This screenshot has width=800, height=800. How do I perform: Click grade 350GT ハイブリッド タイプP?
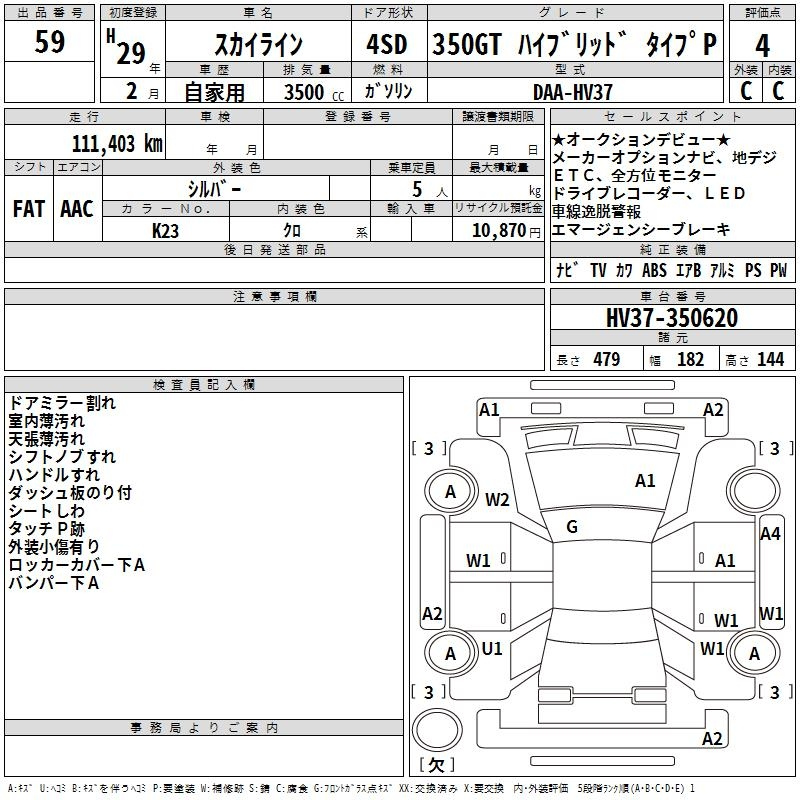coord(574,44)
